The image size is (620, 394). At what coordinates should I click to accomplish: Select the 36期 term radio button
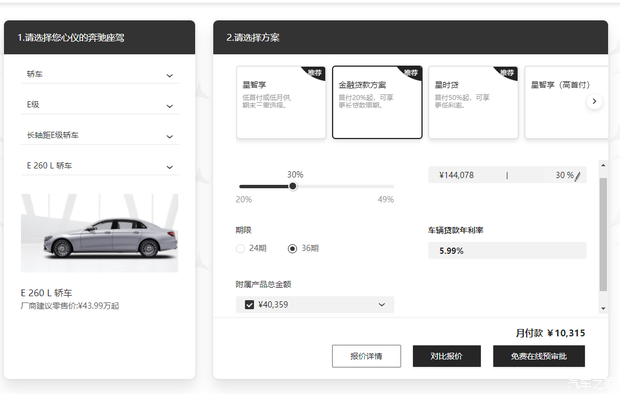[292, 248]
